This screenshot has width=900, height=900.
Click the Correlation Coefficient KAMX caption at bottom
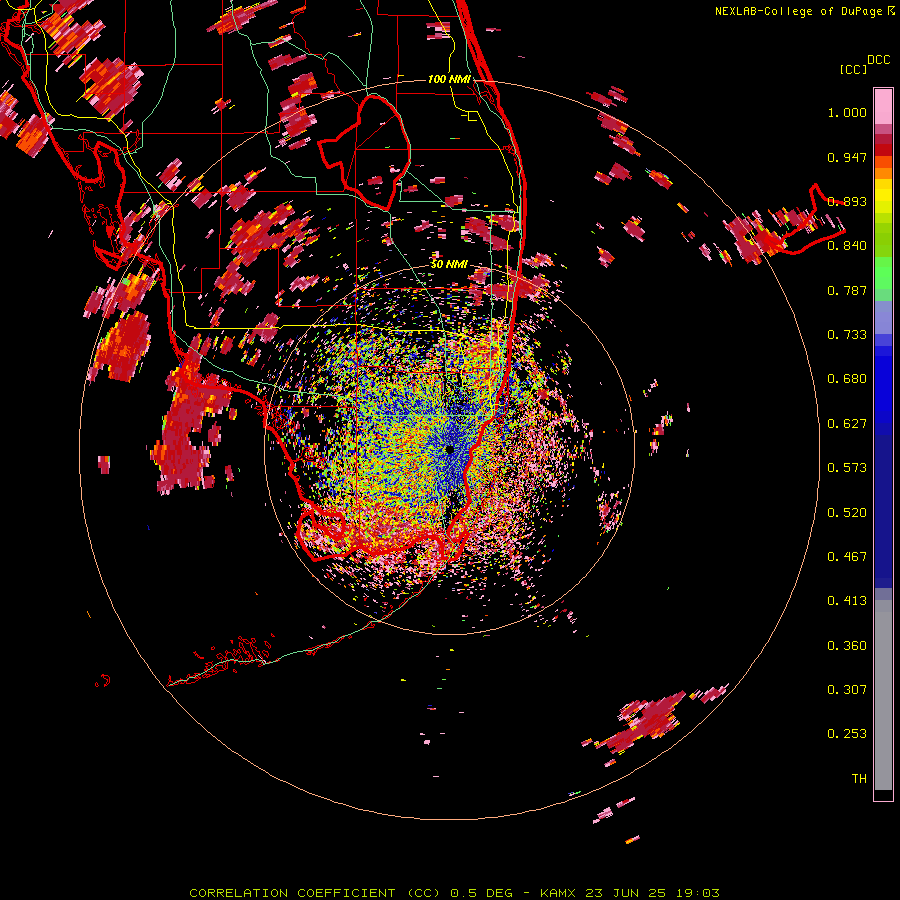point(454,893)
